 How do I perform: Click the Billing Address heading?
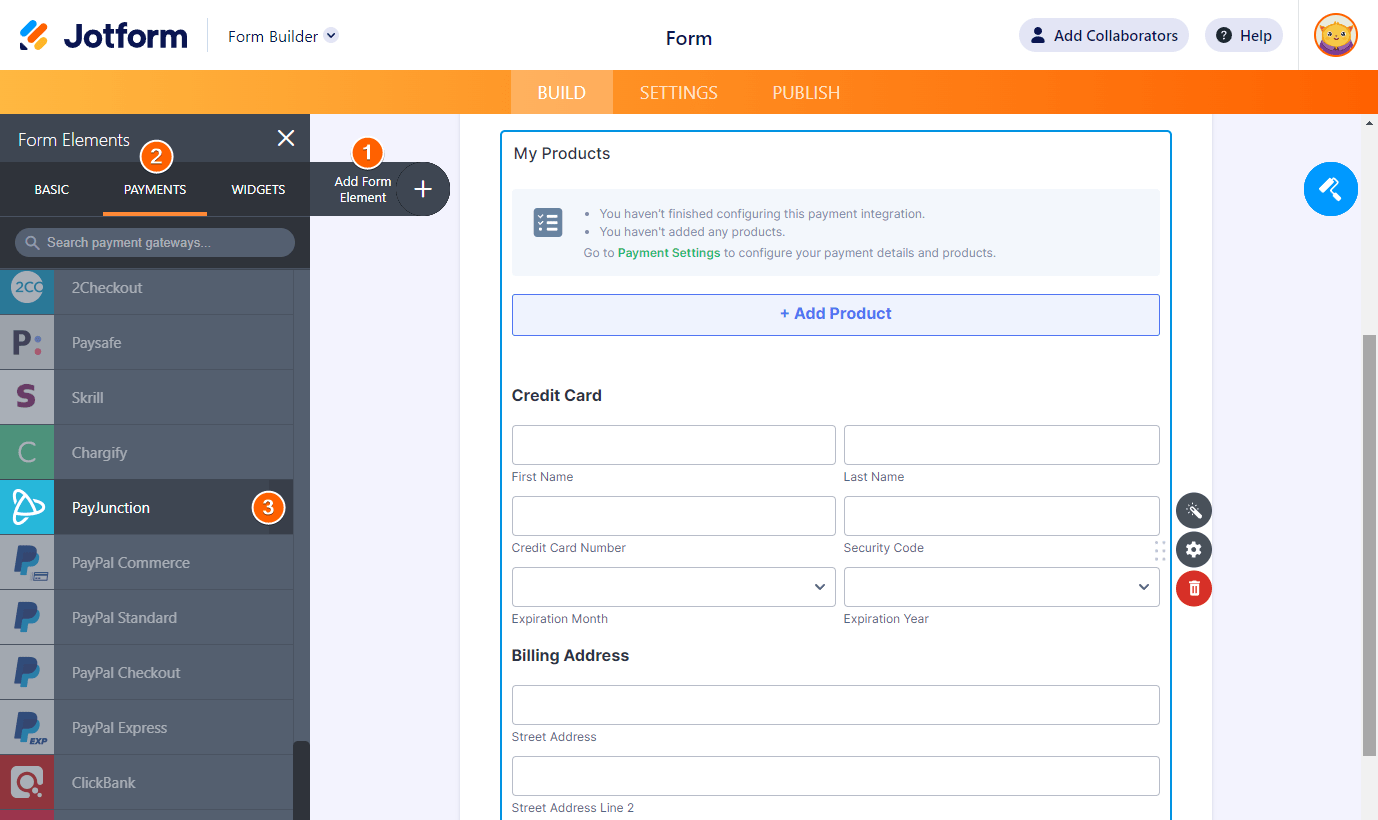(571, 656)
